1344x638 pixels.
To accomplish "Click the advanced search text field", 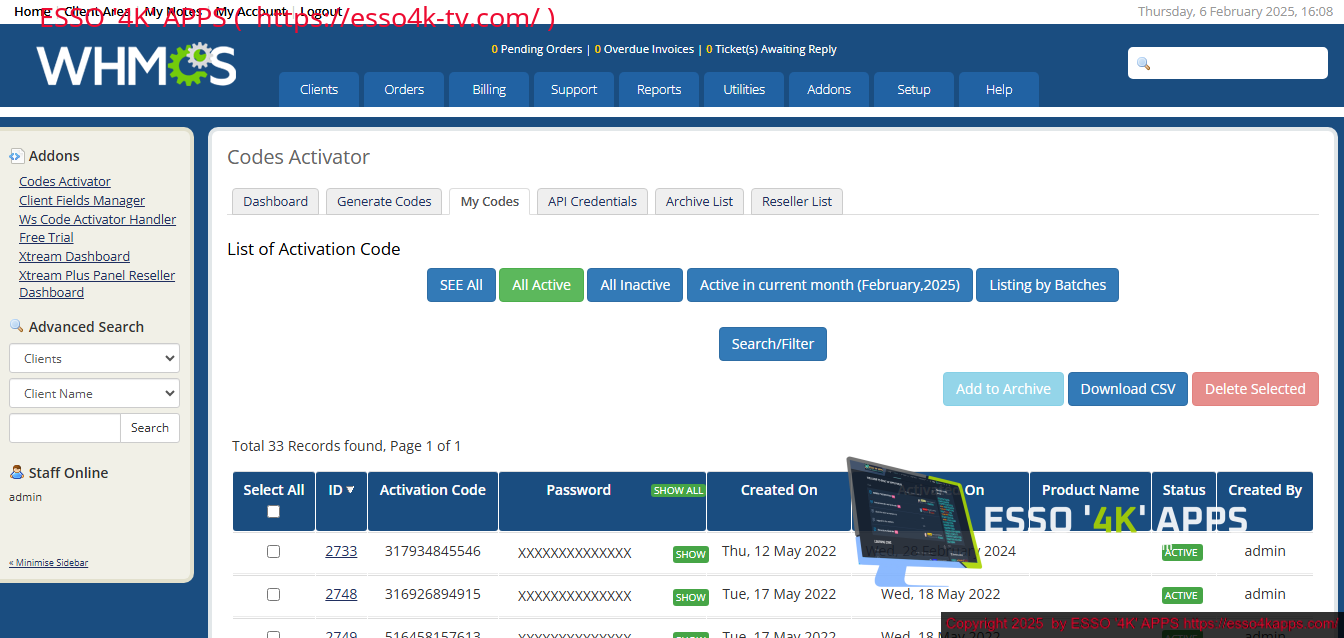I will pyautogui.click(x=65, y=428).
